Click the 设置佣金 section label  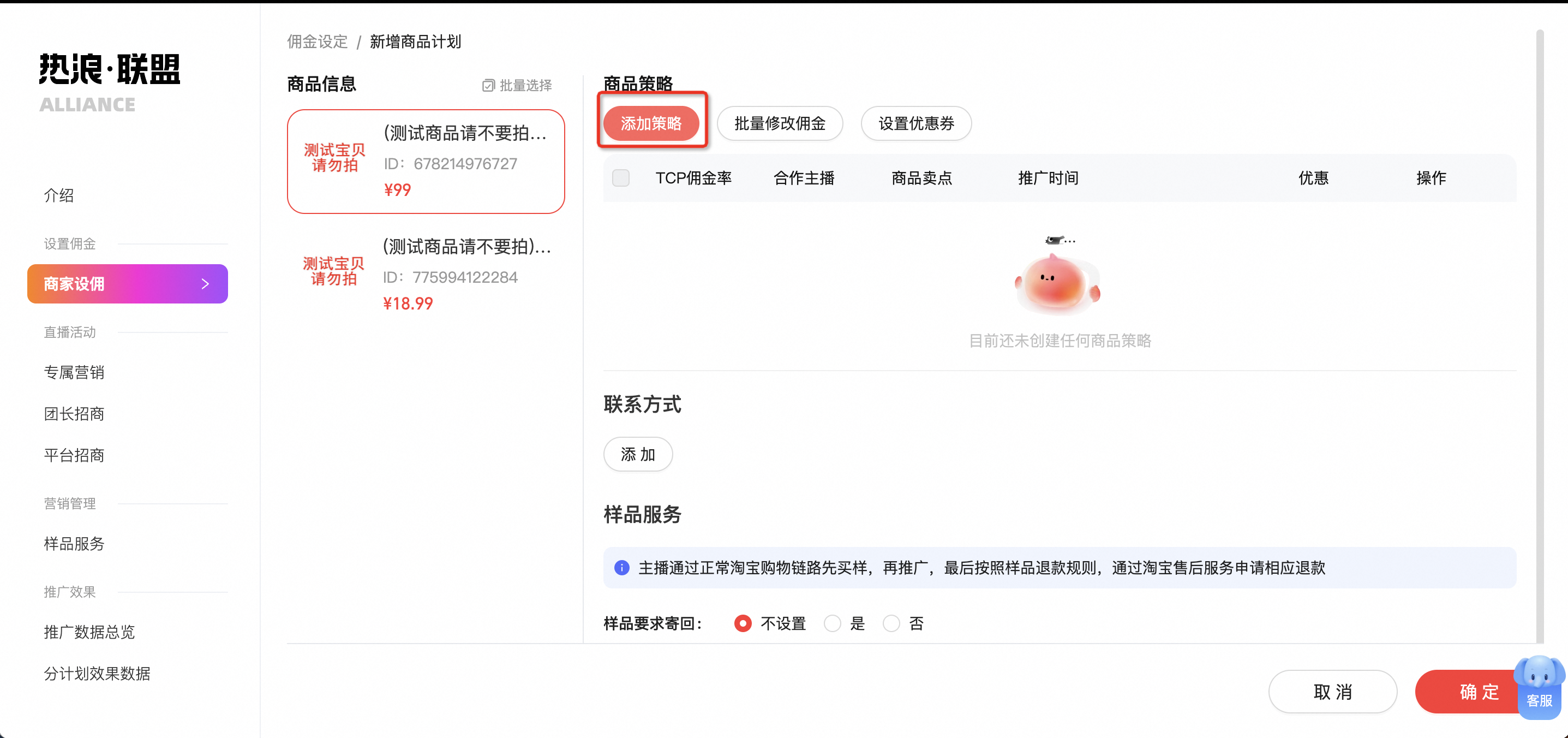(x=70, y=243)
